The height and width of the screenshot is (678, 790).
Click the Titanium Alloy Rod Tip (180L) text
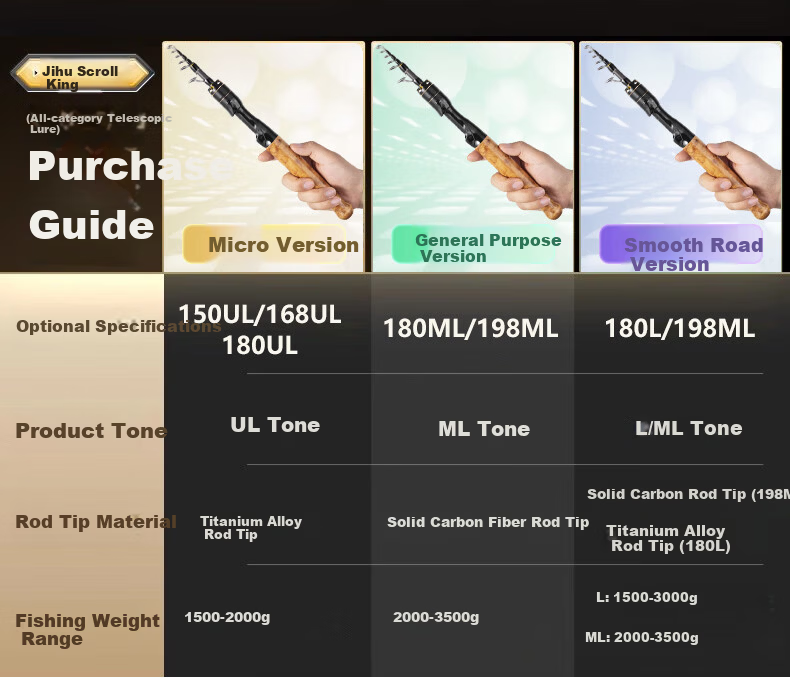668,538
